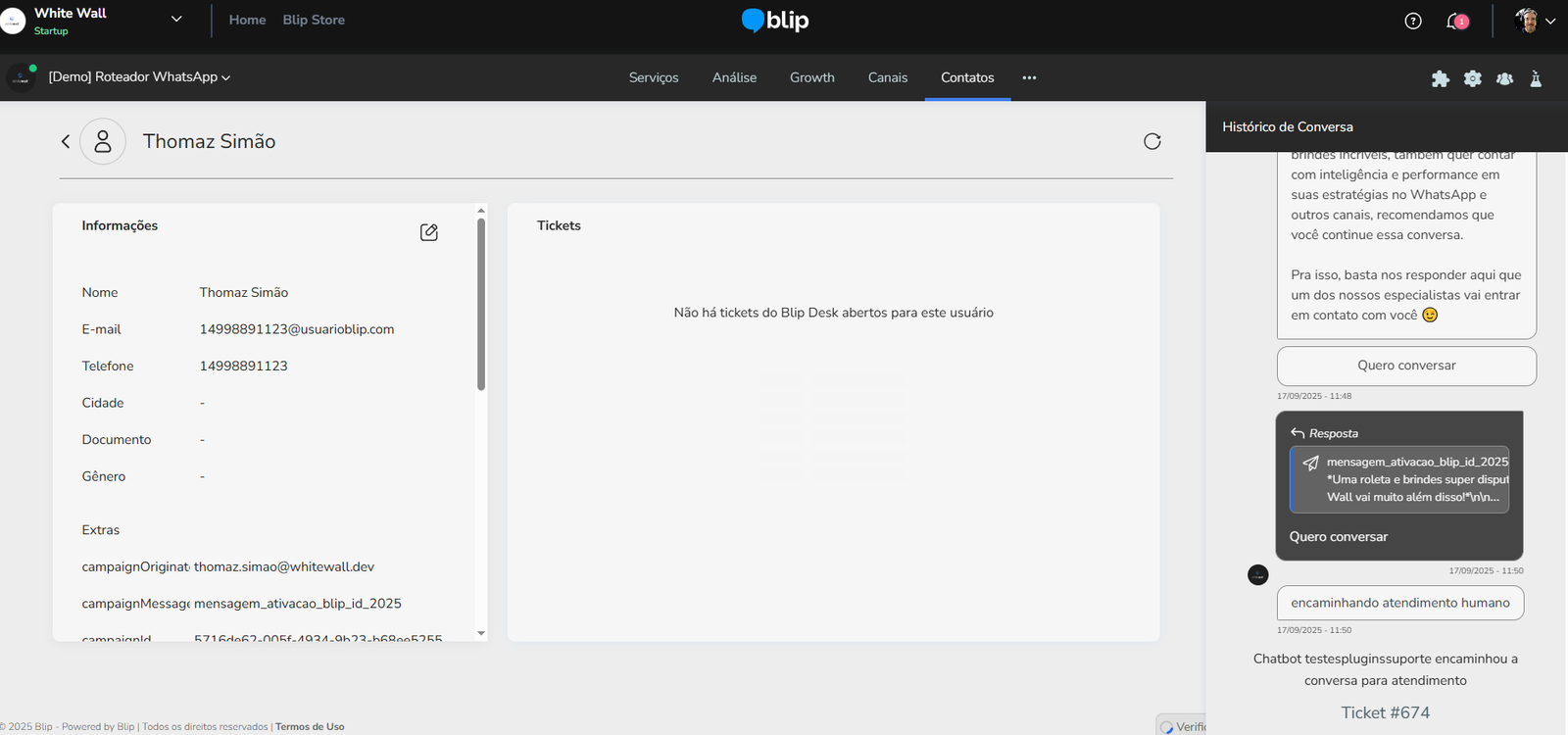Viewport: 1568px width, 735px height.
Task: Open the Termos de Uso link
Action: pyautogui.click(x=310, y=726)
